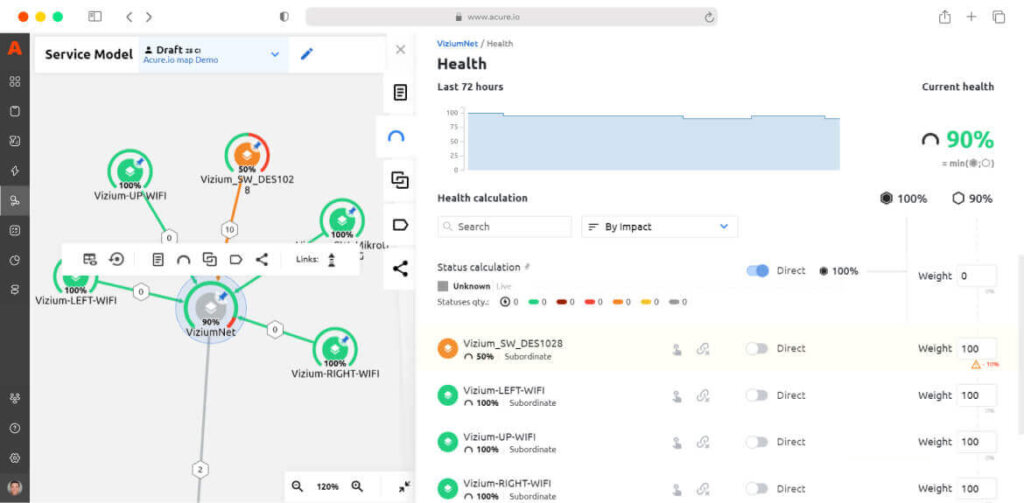
Task: Click the share icon in node toolbar
Action: tap(262, 259)
